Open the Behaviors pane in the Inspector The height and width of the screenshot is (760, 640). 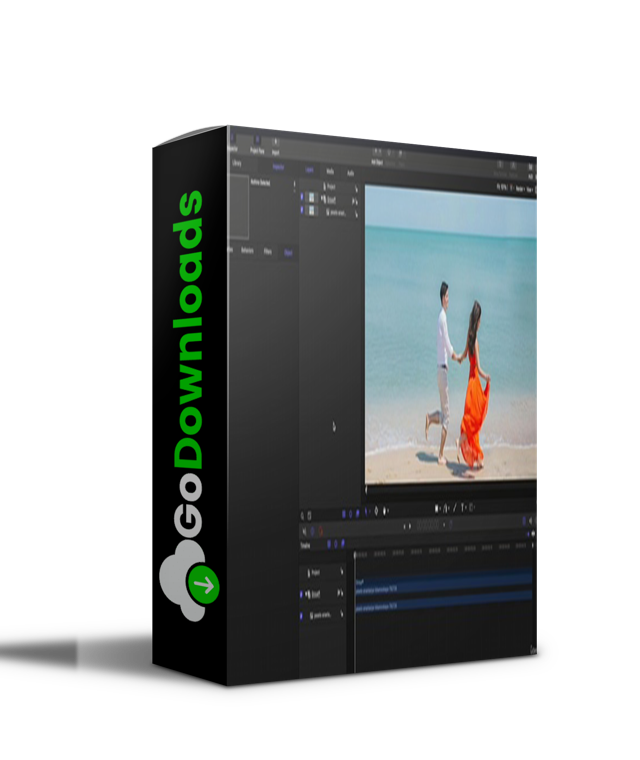pyautogui.click(x=246, y=251)
